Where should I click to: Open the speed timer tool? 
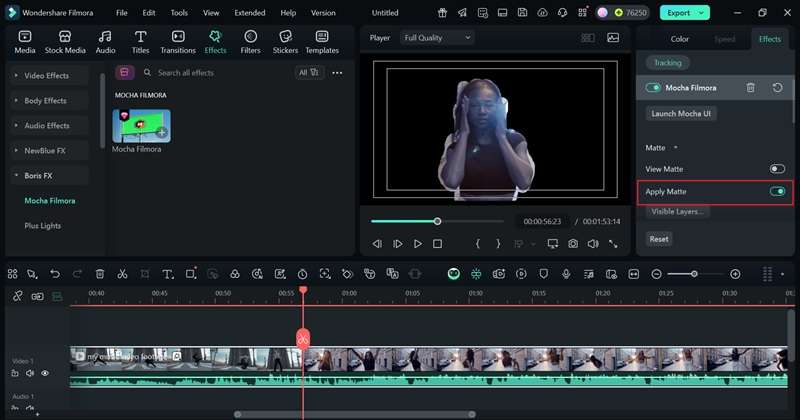point(303,274)
